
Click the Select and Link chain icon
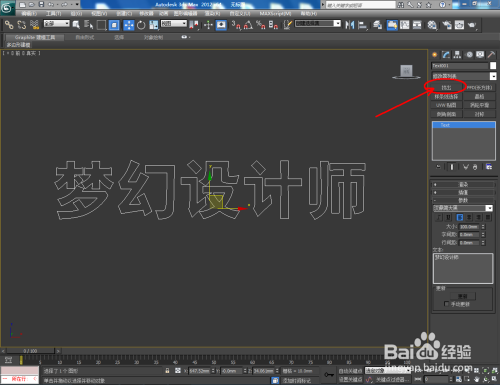point(9,25)
